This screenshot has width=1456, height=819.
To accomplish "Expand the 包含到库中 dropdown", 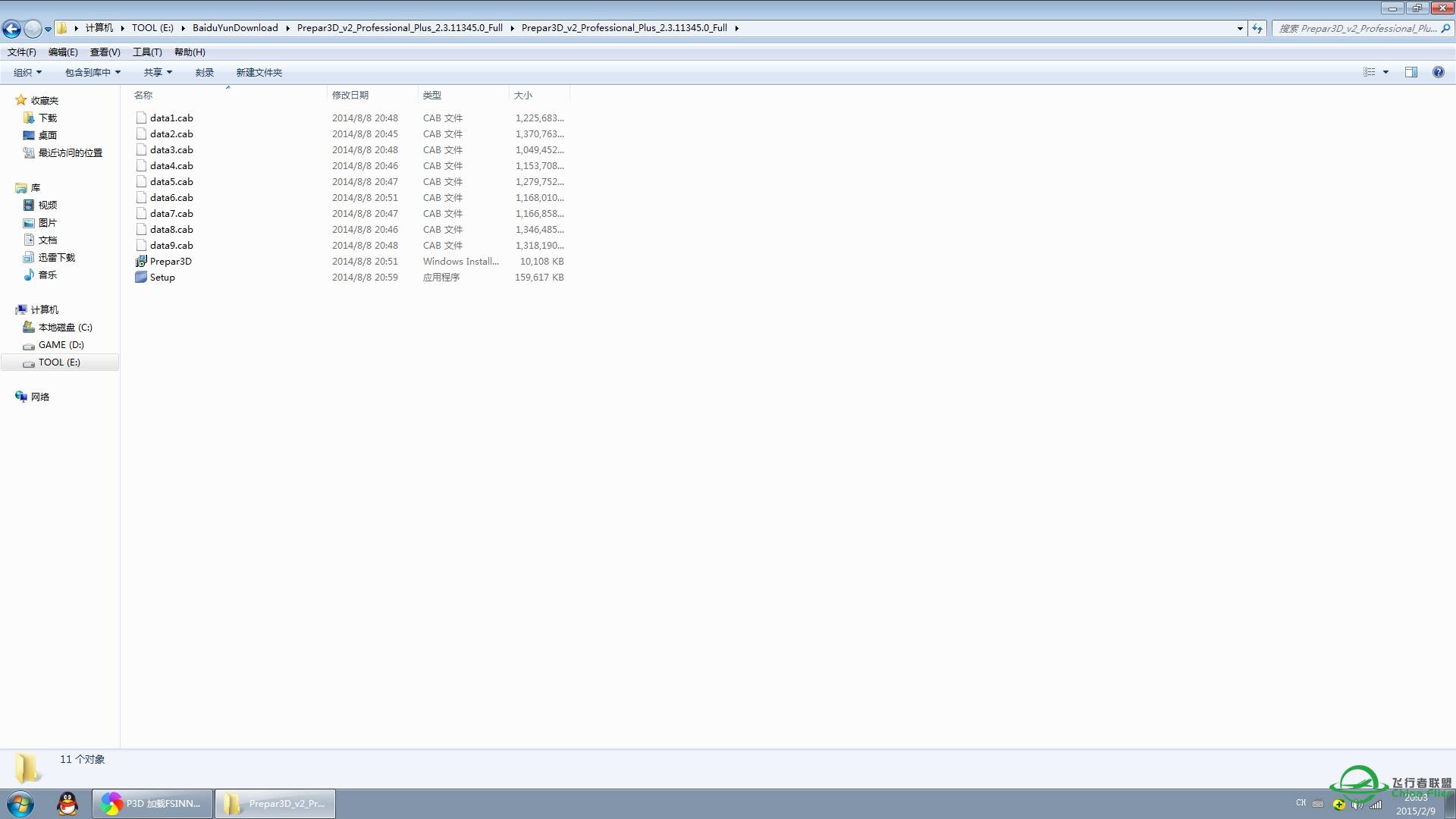I will pyautogui.click(x=93, y=73).
